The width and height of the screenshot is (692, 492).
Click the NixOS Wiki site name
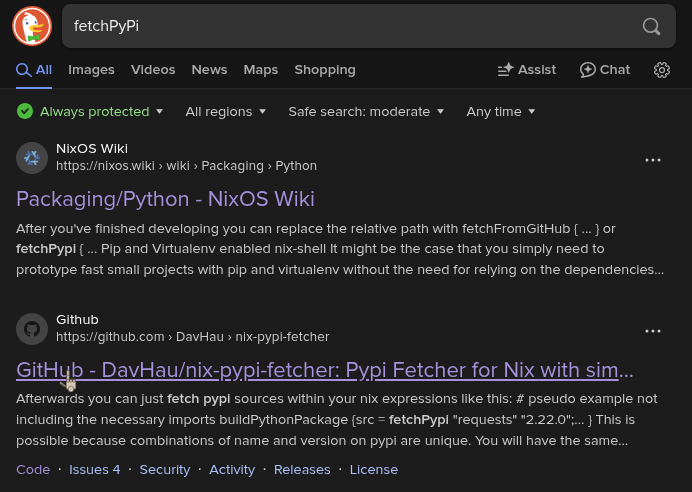(x=92, y=149)
